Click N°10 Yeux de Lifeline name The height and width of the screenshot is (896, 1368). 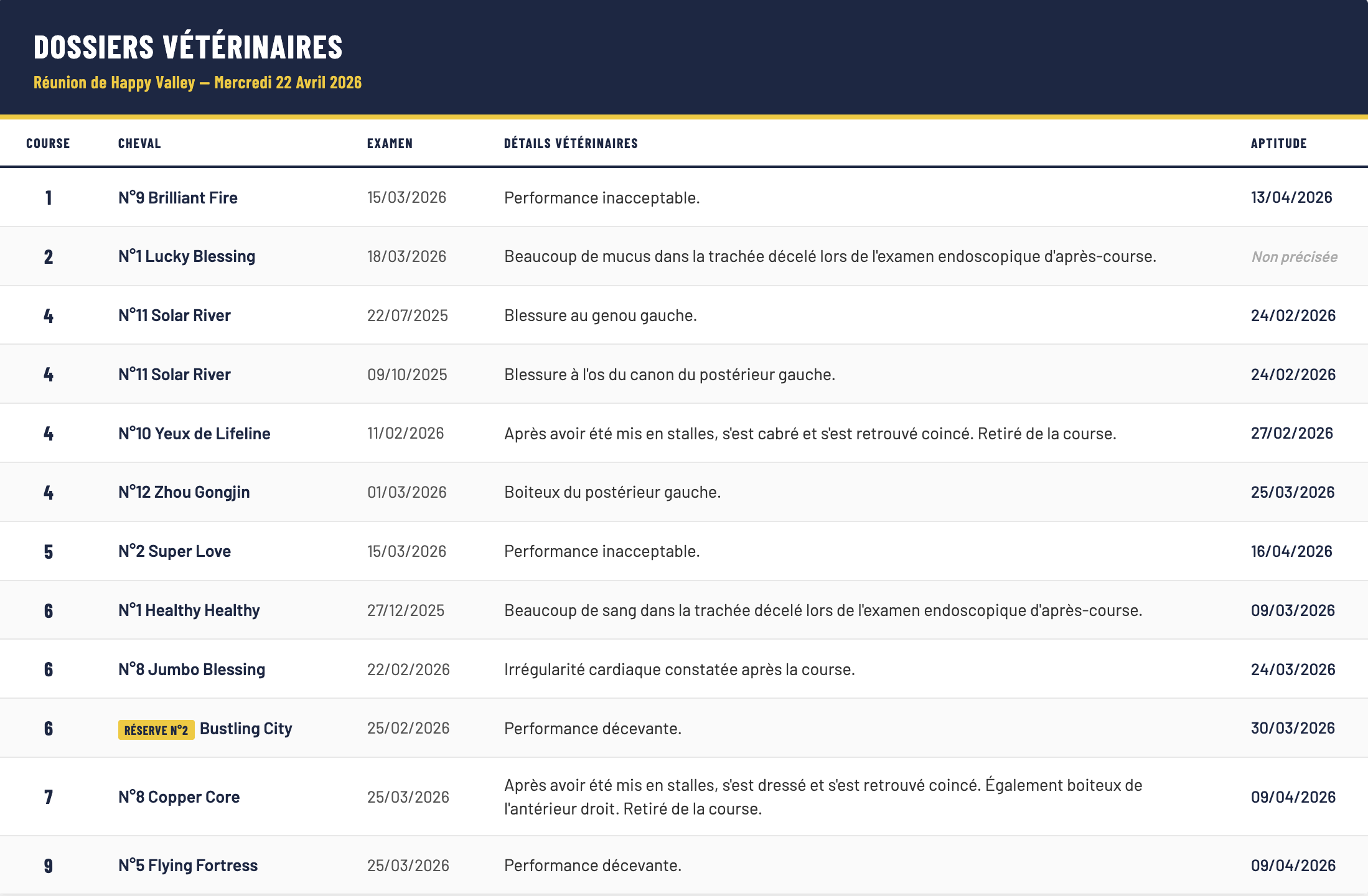click(194, 434)
